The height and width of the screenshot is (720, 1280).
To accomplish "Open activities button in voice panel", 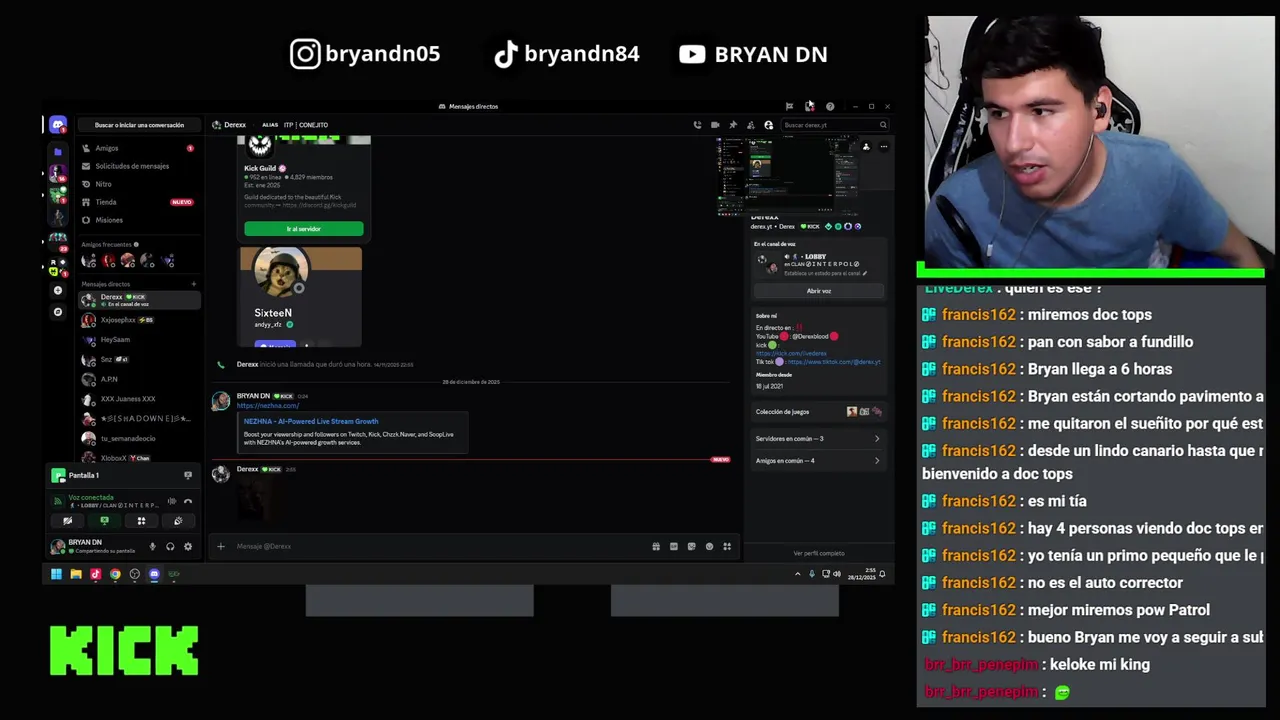I will pyautogui.click(x=141, y=521).
